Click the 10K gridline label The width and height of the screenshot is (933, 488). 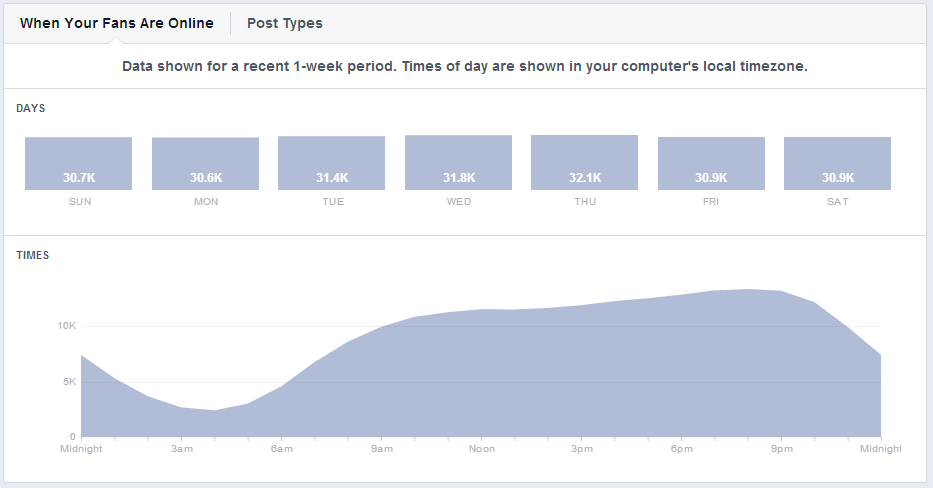pyautogui.click(x=66, y=326)
